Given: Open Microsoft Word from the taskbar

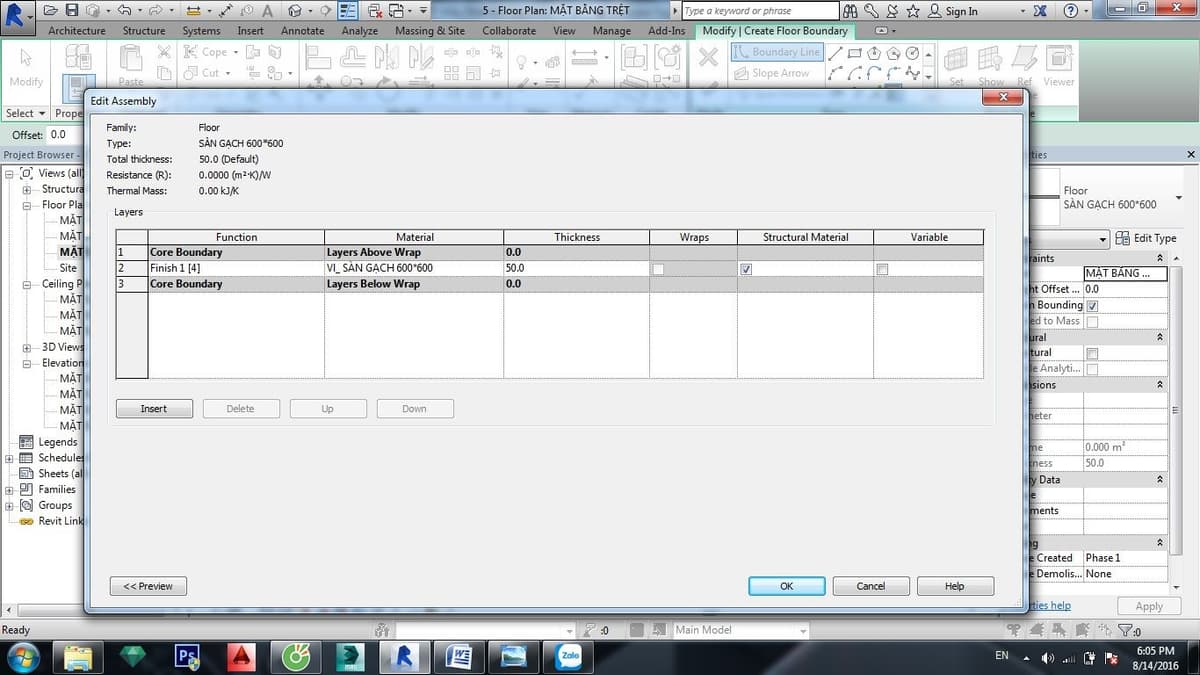Looking at the screenshot, I should coord(460,656).
